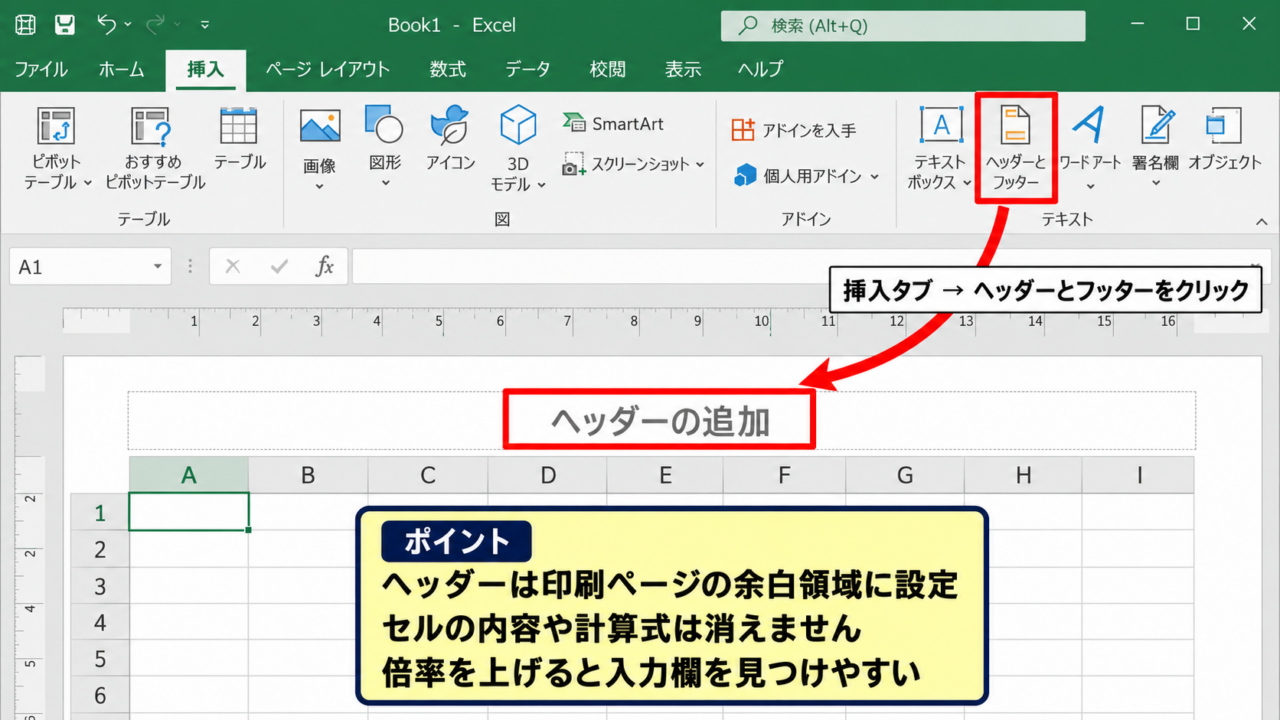This screenshot has height=720, width=1280.
Task: Click the テキストボックス text box icon
Action: coord(940,125)
